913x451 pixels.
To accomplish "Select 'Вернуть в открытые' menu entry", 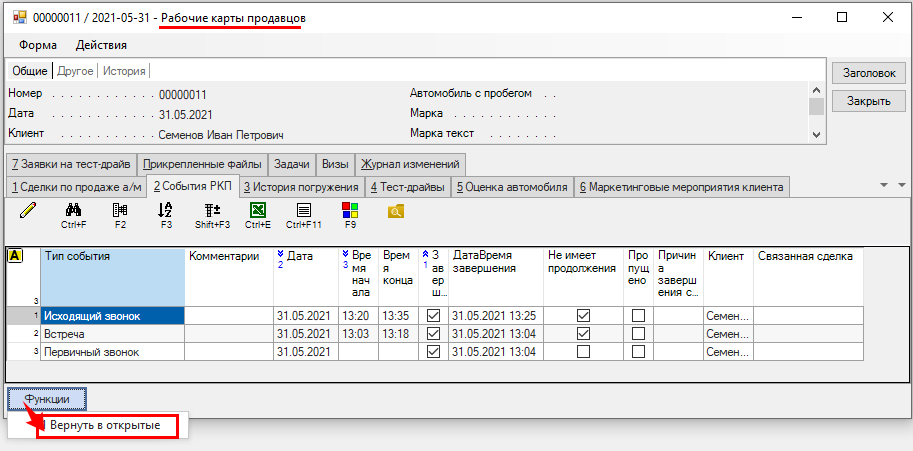I will (x=106, y=425).
